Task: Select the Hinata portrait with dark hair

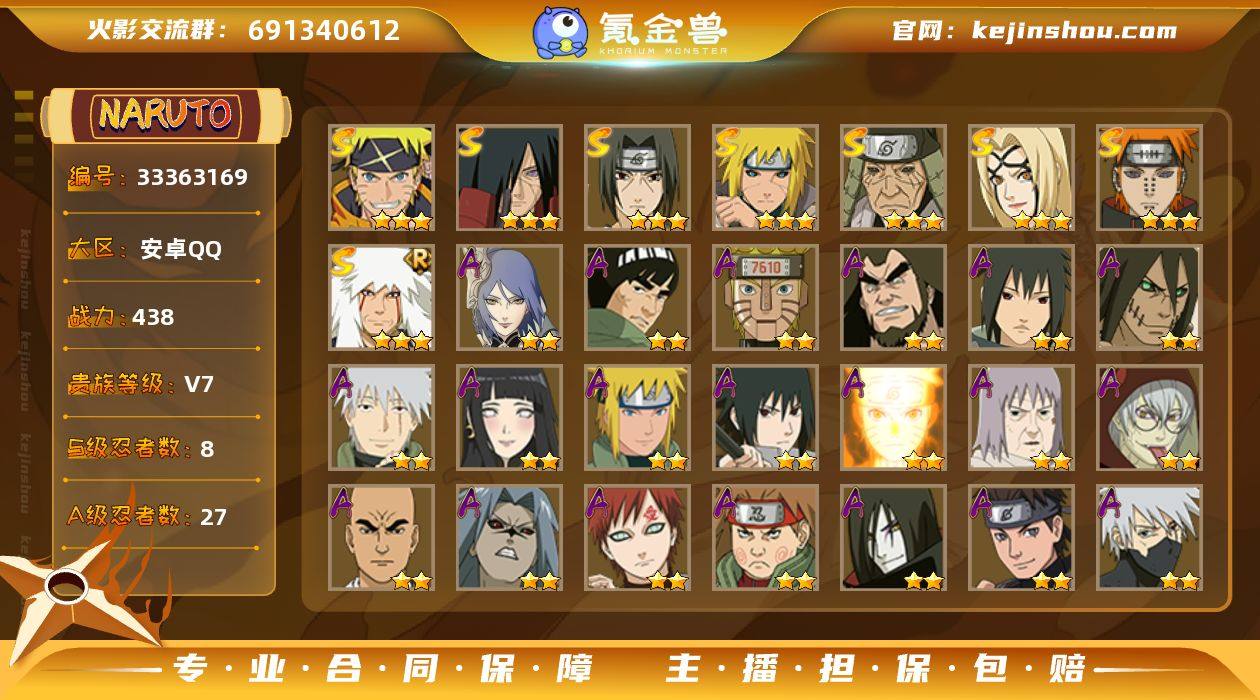Action: [509, 418]
